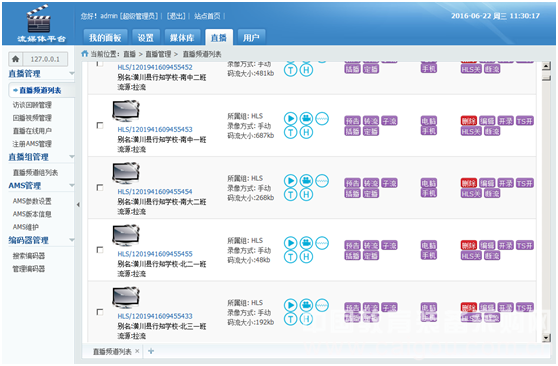
Task: Play the HLS/1201941609455453 channel
Action: click(290, 118)
